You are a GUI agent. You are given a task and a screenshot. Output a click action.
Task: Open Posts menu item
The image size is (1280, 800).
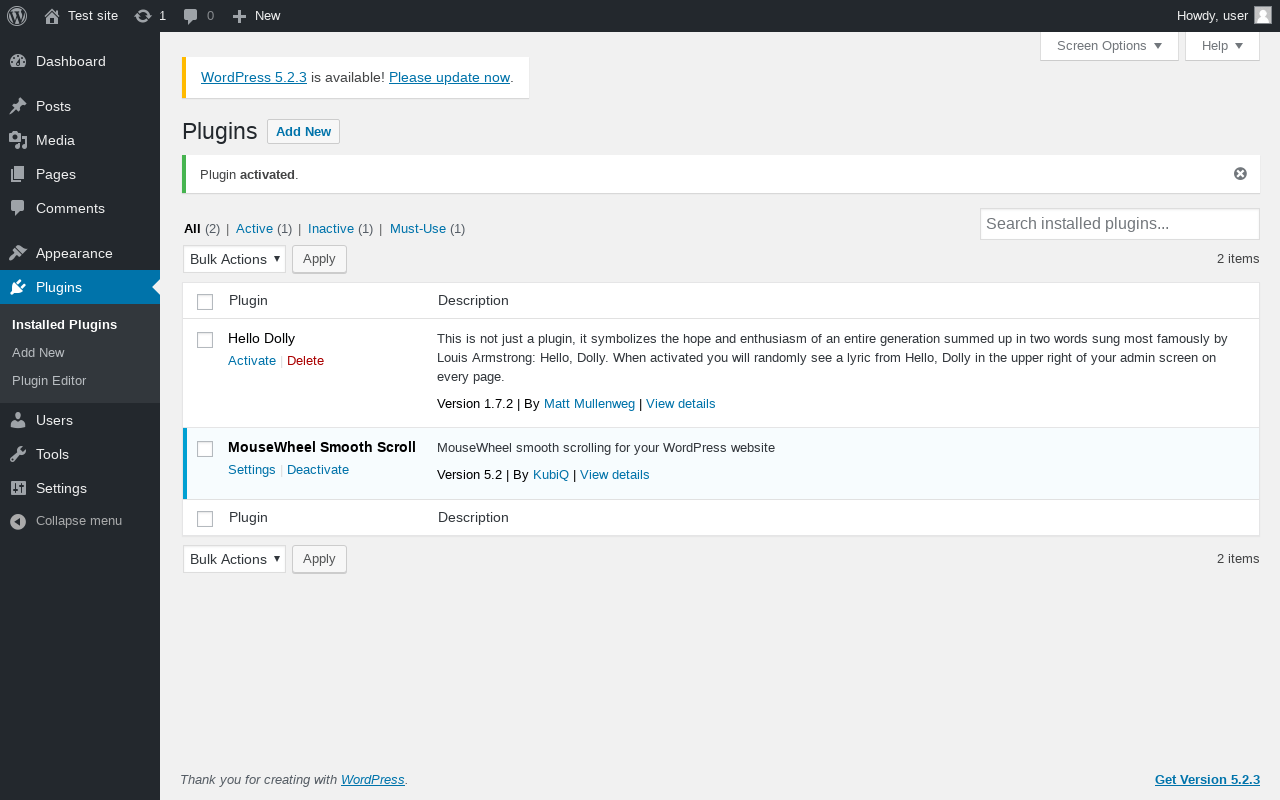pos(80,106)
